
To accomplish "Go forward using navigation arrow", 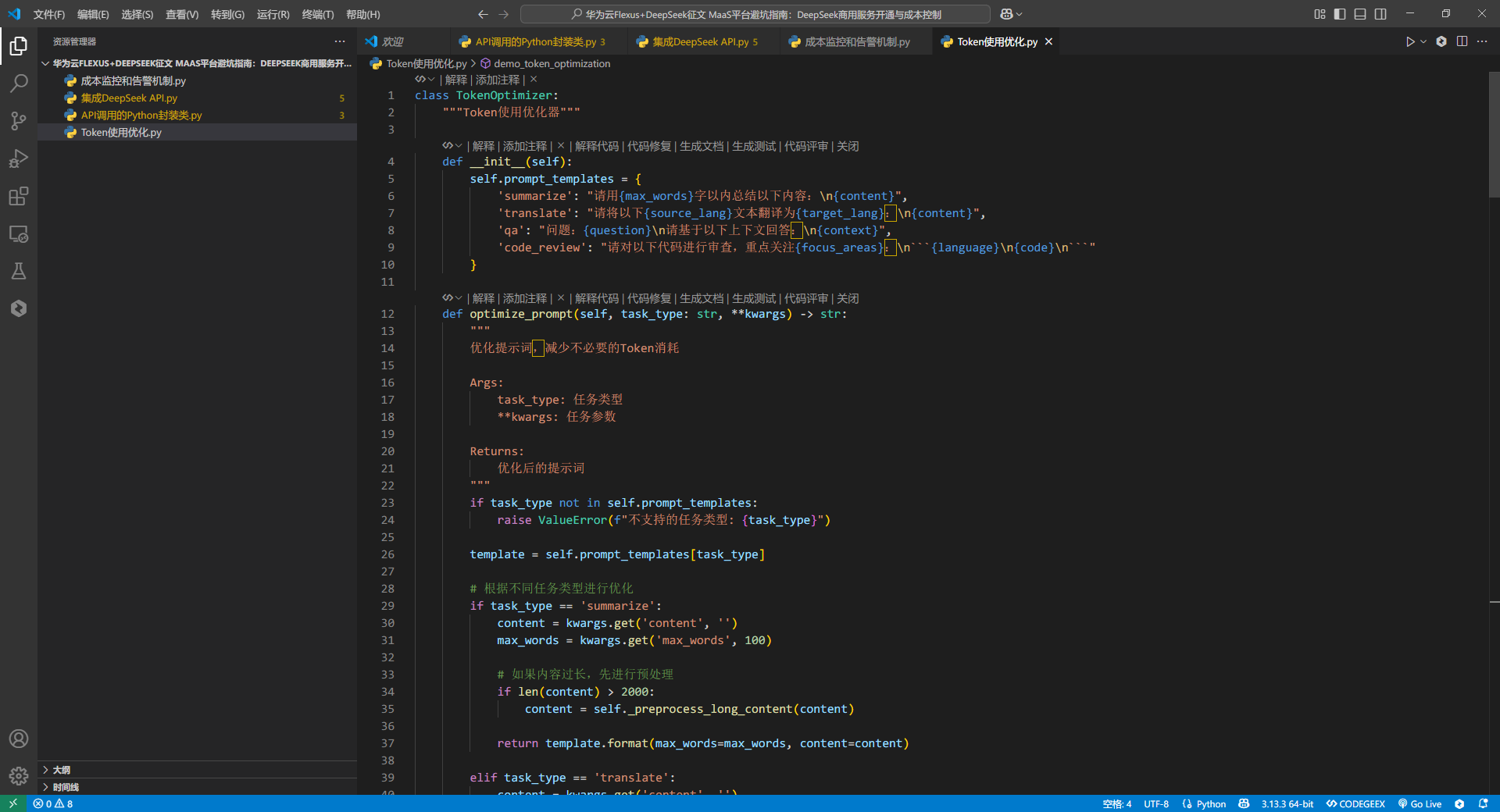I will [x=504, y=14].
